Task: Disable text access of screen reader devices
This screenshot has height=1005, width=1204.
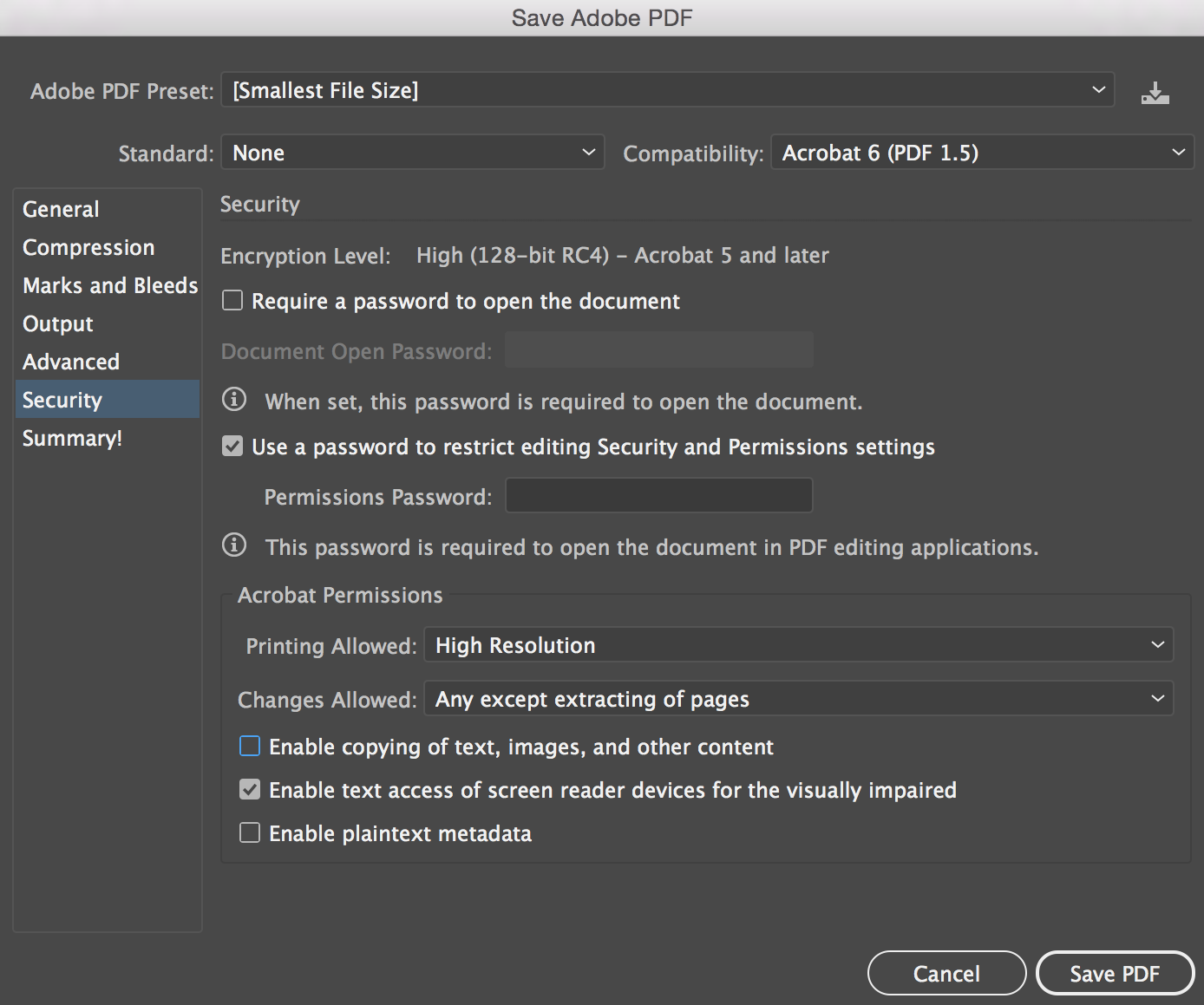Action: tap(250, 789)
